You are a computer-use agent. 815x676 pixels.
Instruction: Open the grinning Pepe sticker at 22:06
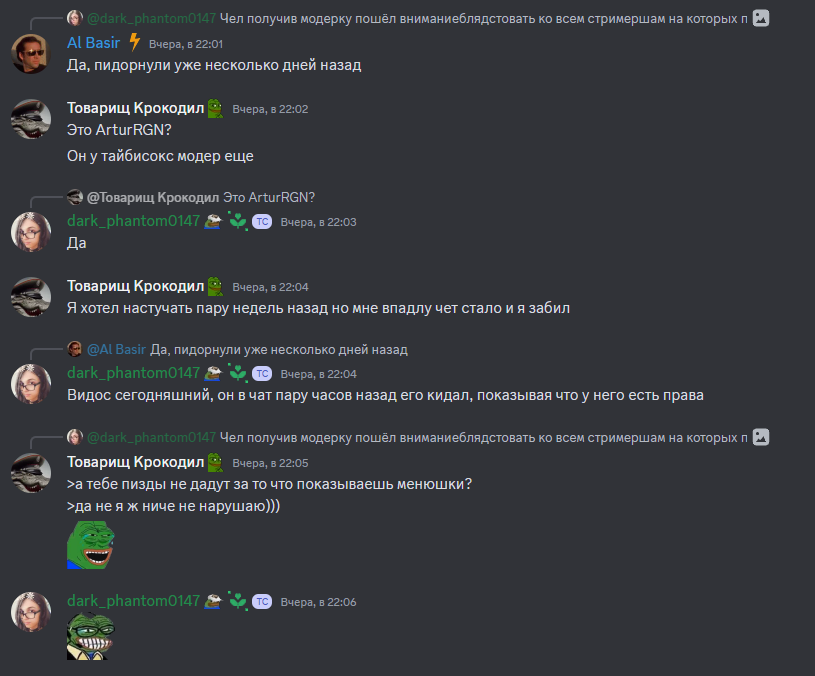pos(90,636)
